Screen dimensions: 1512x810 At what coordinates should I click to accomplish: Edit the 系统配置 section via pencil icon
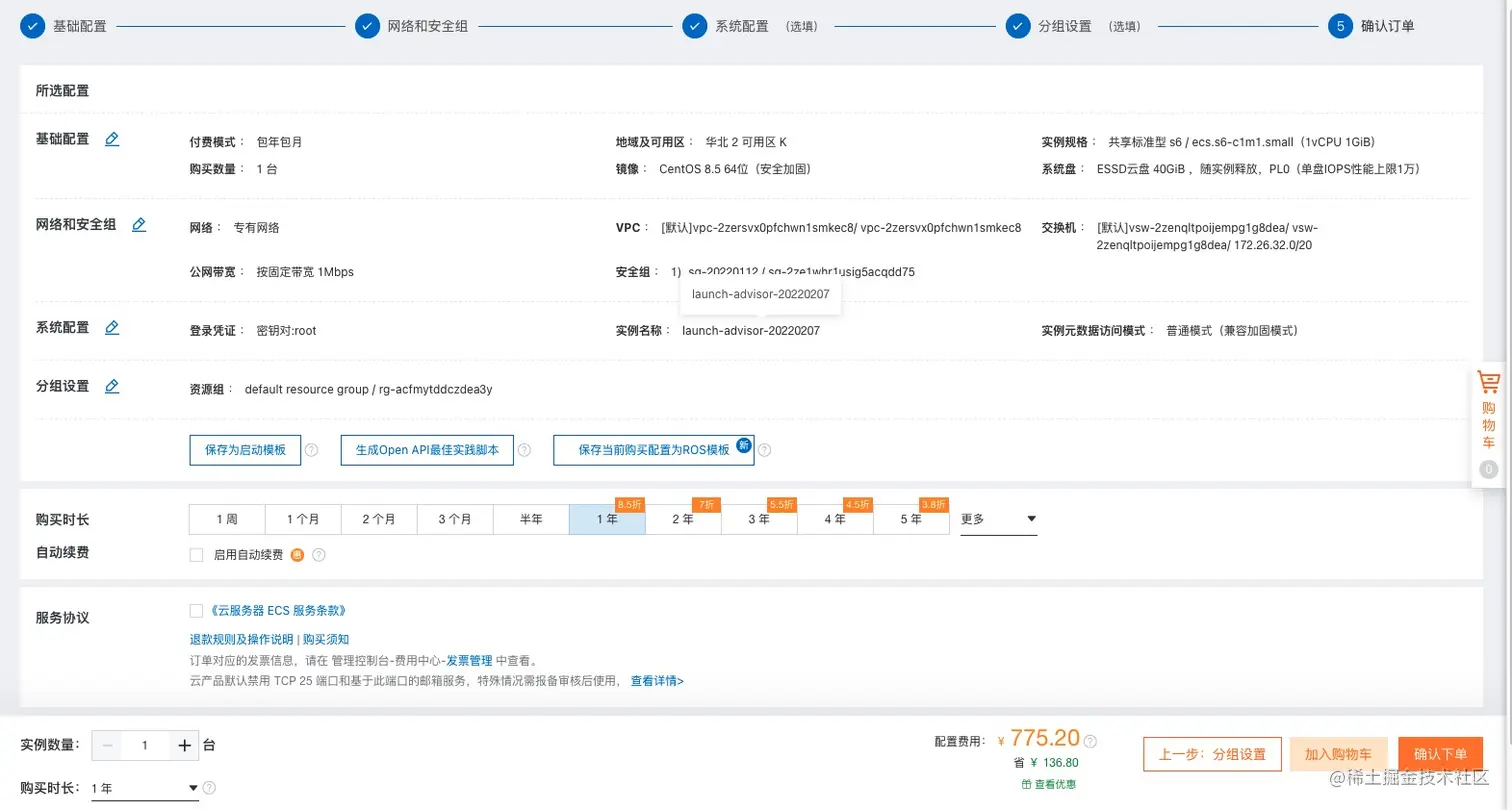pos(112,327)
